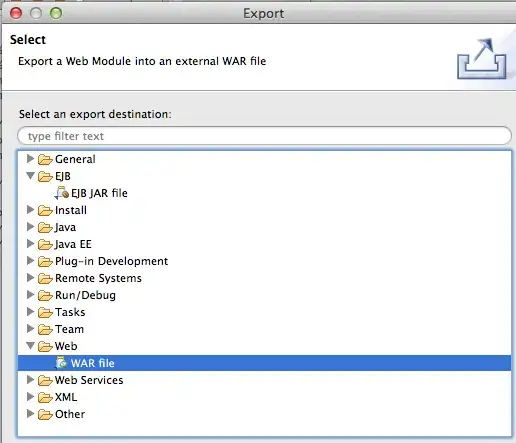Select the EJB JAR file entry
Image resolution: width=516 pixels, height=443 pixels.
pyautogui.click(x=99, y=193)
